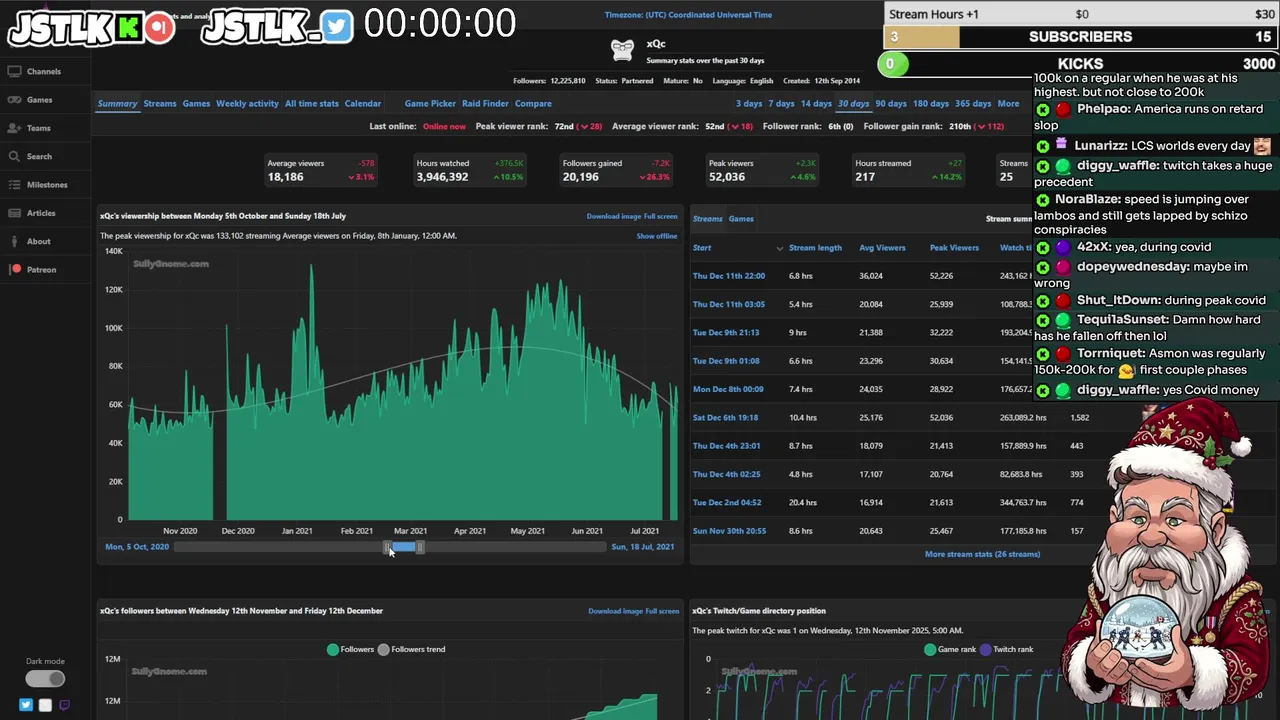Click the Average viewers 18,186 stat card
The image size is (1280, 720).
point(322,170)
